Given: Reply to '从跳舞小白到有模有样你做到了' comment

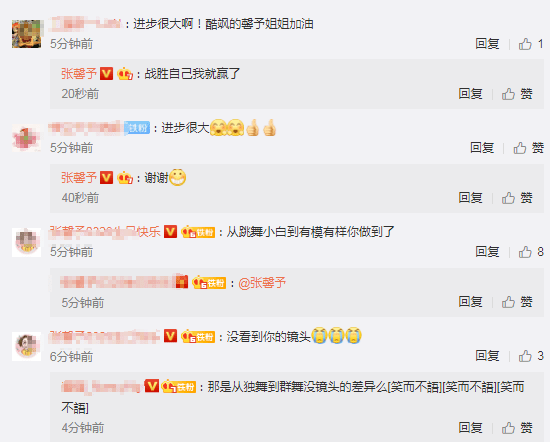Looking at the screenshot, I should [x=487, y=252].
